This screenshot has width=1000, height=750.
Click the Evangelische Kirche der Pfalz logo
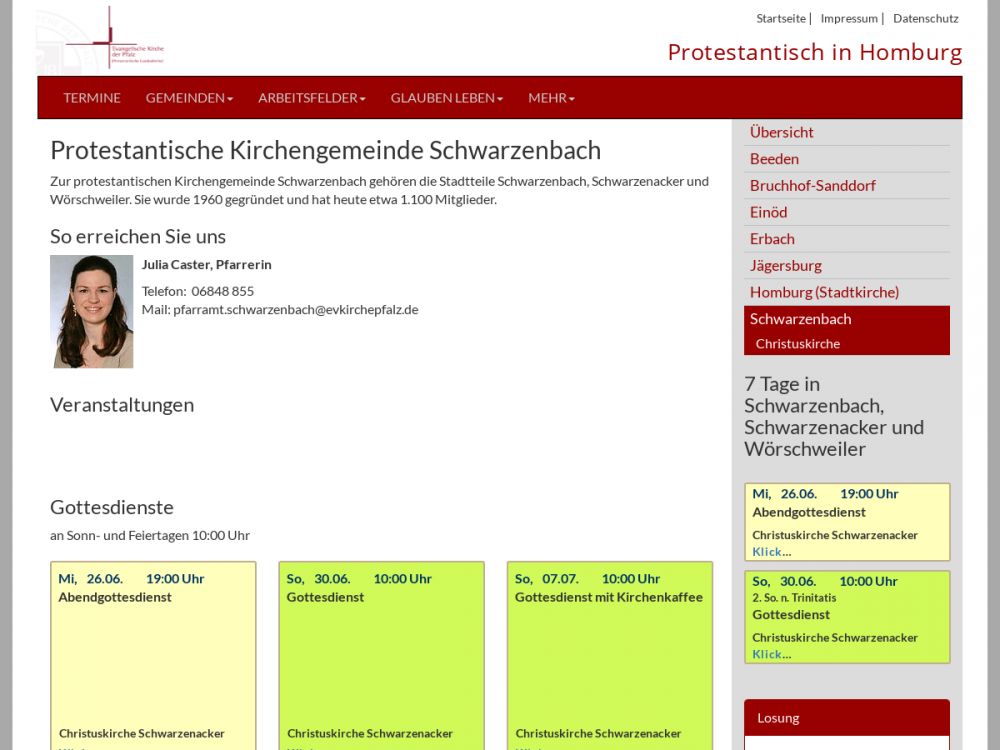101,40
